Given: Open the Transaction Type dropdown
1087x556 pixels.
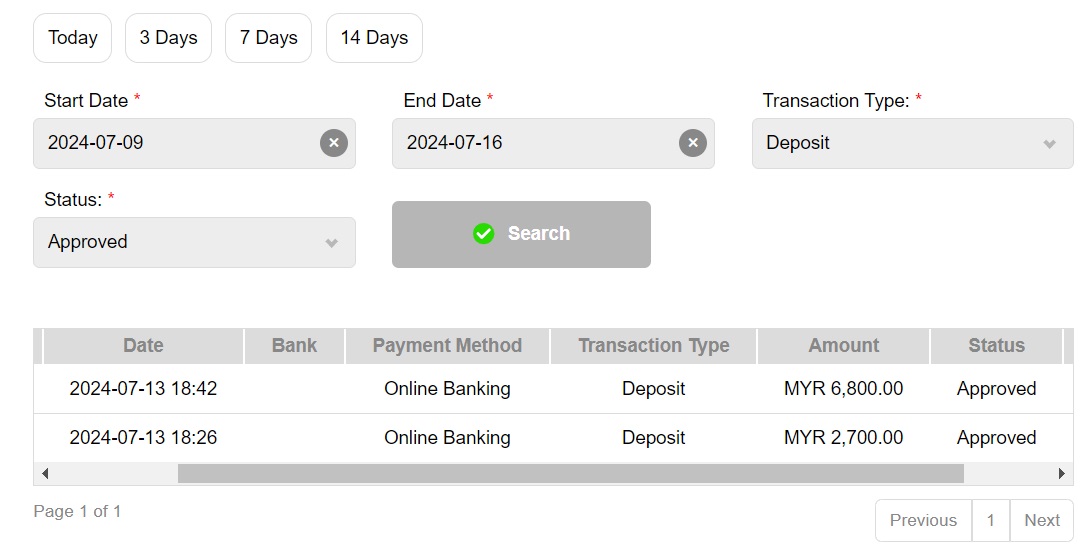Looking at the screenshot, I should (x=912, y=143).
